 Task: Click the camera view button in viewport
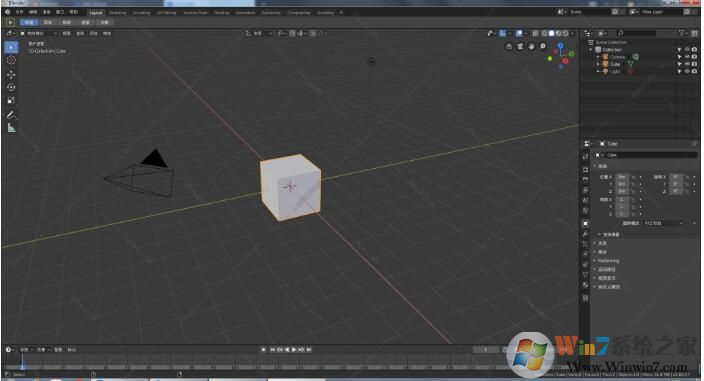coord(520,46)
